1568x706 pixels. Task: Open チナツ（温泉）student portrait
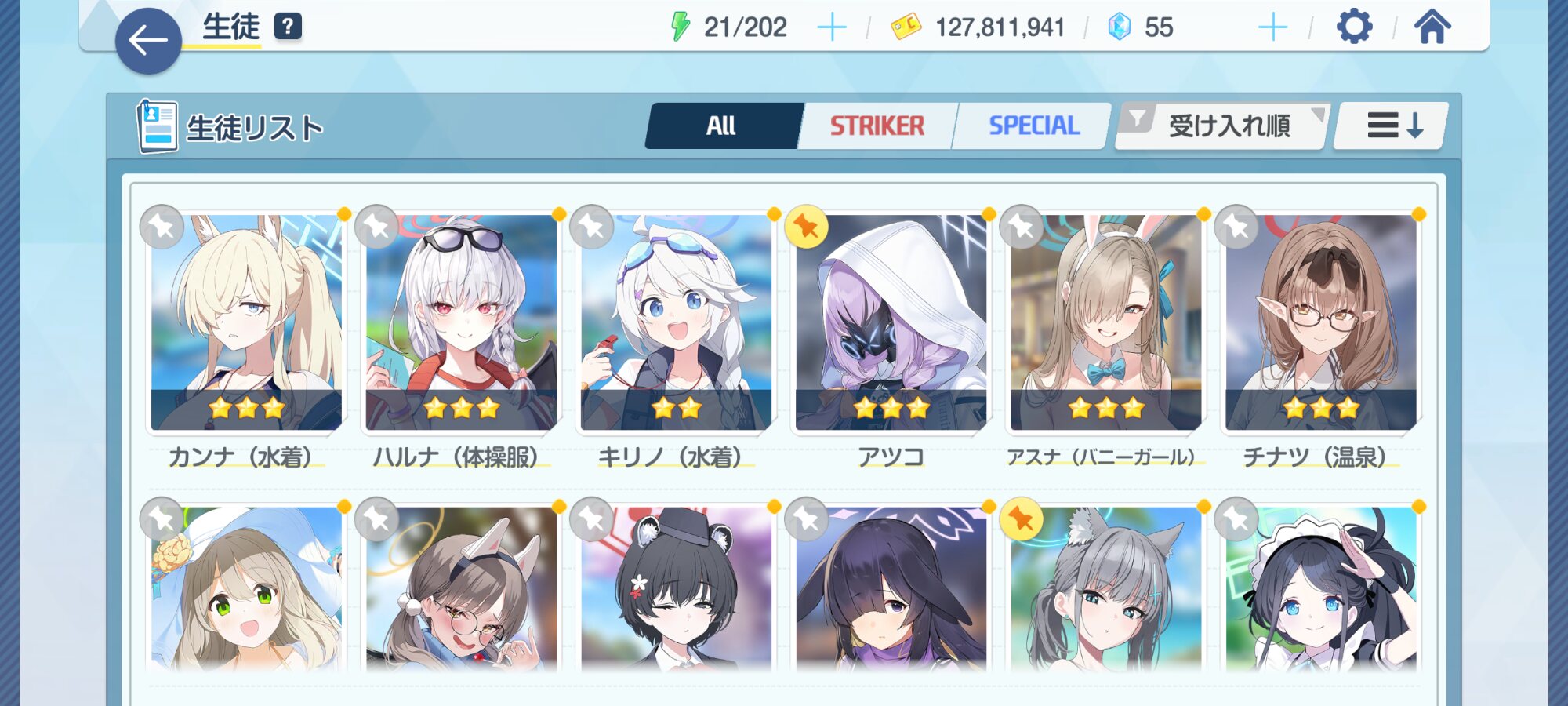(x=1321, y=322)
